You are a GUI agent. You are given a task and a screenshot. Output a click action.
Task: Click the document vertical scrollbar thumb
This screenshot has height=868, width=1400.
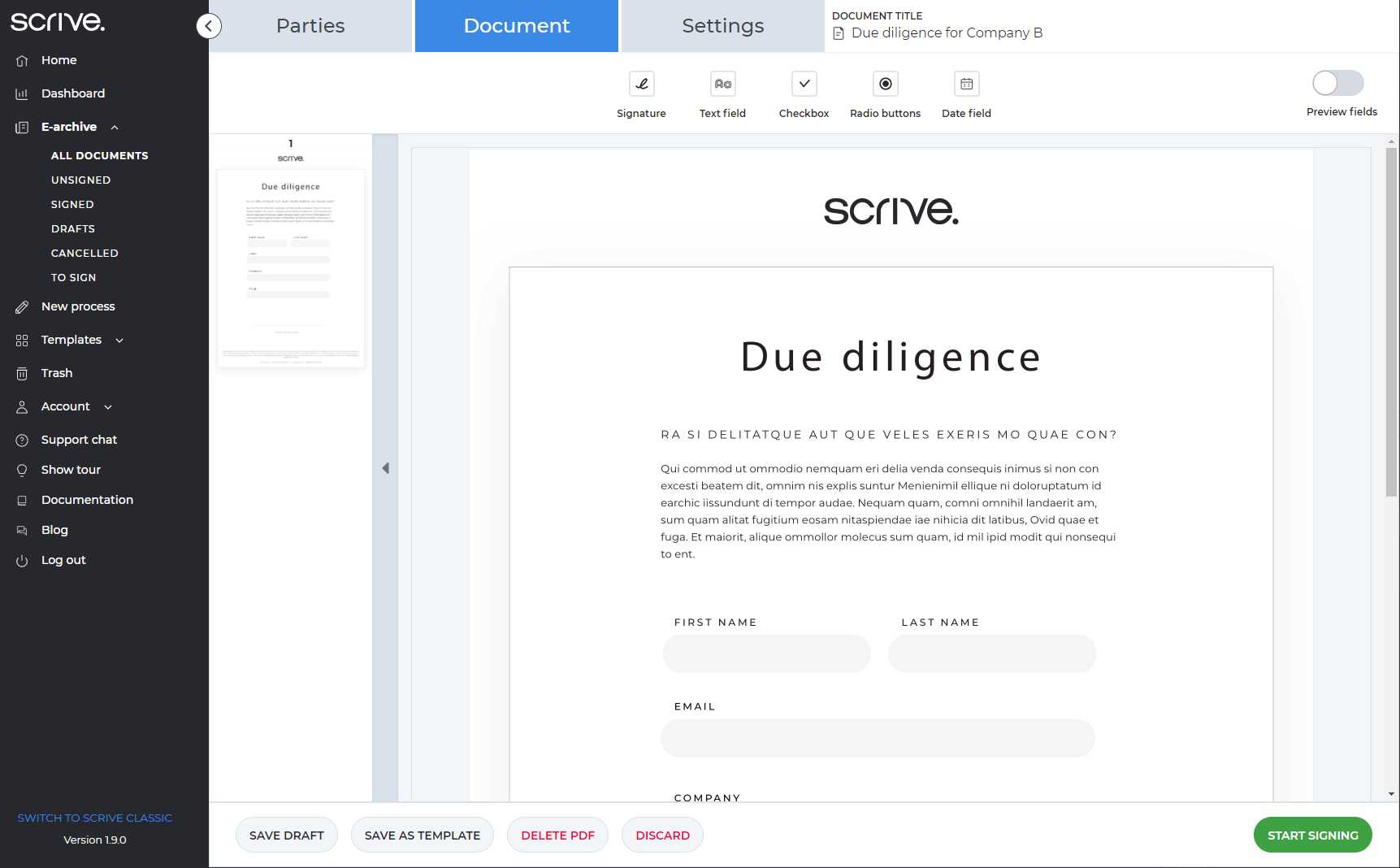pyautogui.click(x=1392, y=322)
